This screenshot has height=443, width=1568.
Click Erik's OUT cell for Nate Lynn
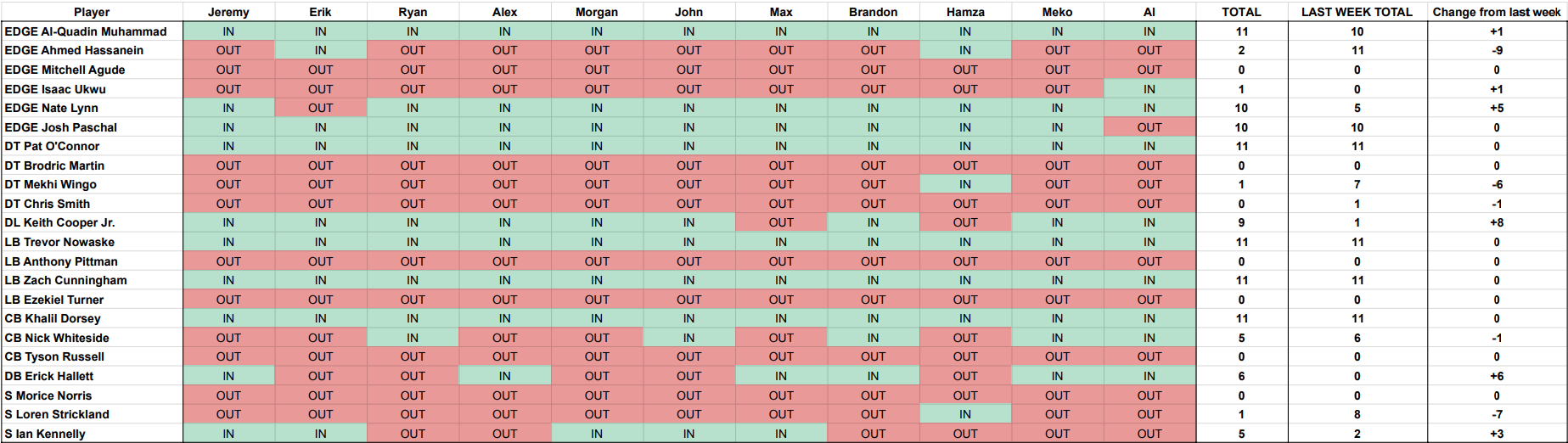point(320,108)
